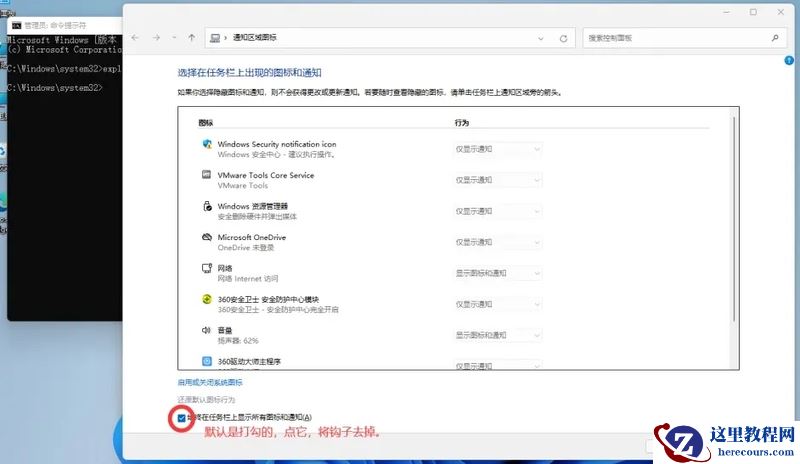Click the 网络 network icon
This screenshot has width=800, height=464.
(207, 268)
